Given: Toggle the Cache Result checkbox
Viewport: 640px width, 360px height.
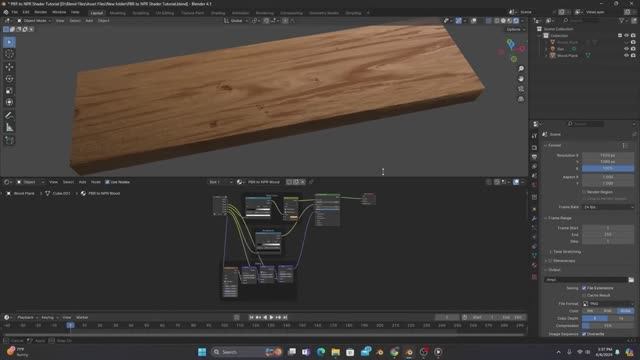Looking at the screenshot, I should coord(584,295).
